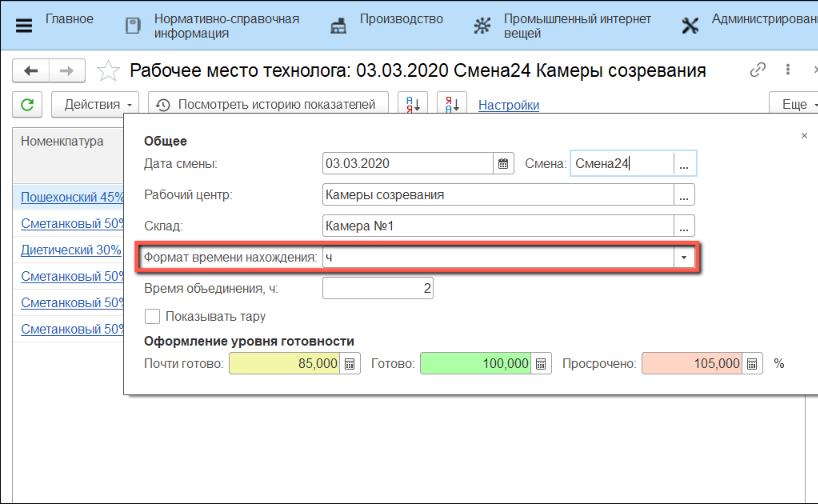Open the Настройки link

[509, 105]
